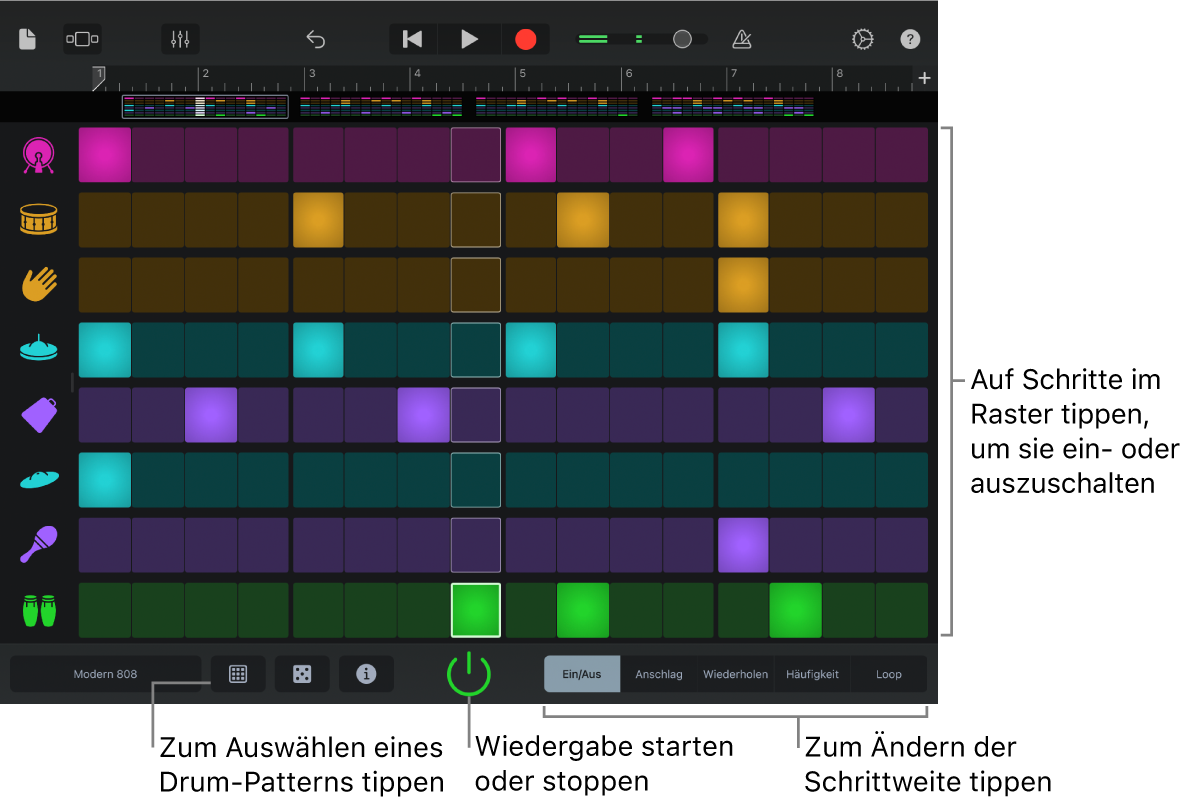This screenshot has height=809, width=1197.
Task: Select the snare drum row icon
Action: coord(37,220)
